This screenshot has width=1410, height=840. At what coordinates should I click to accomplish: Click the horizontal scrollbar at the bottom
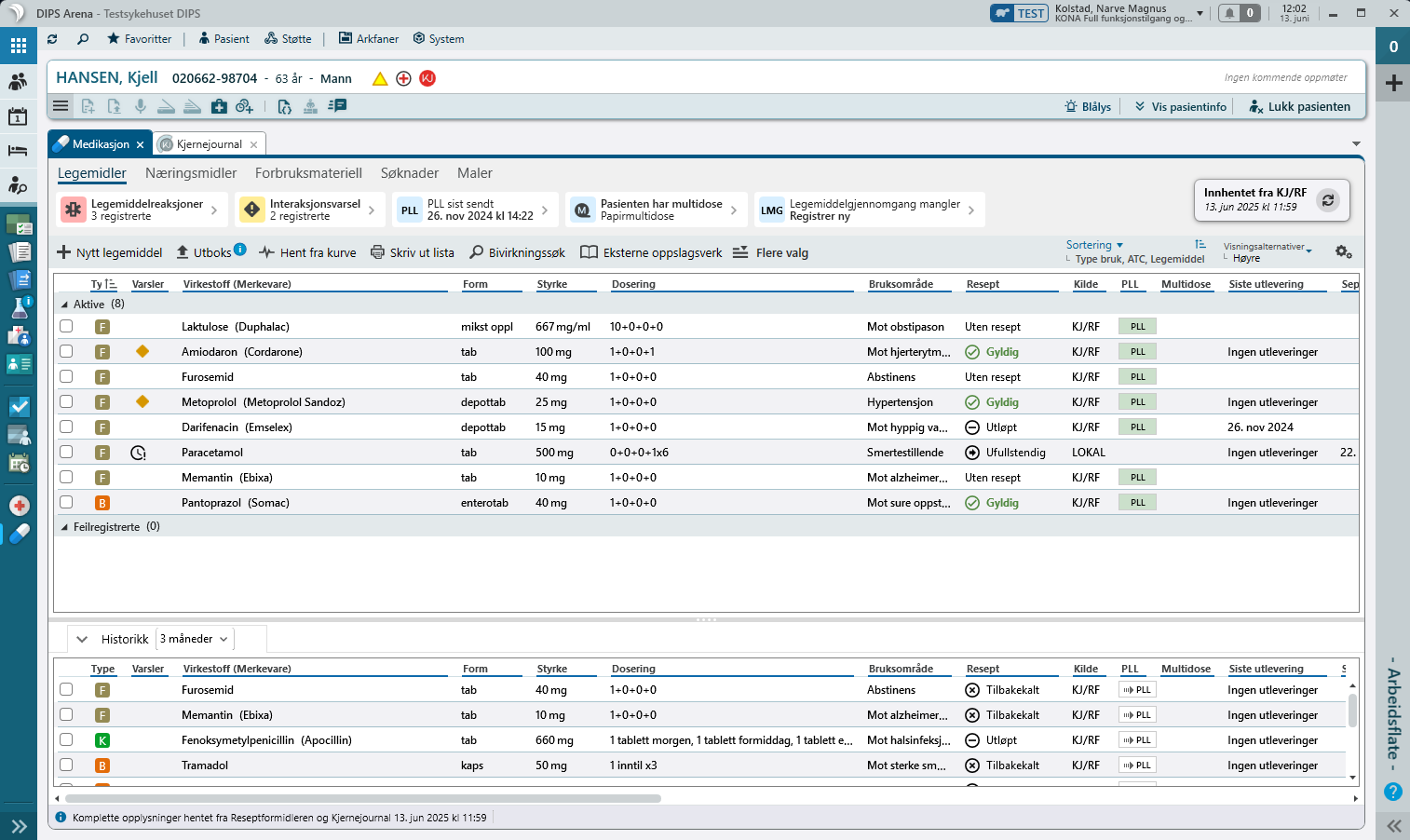click(x=363, y=798)
